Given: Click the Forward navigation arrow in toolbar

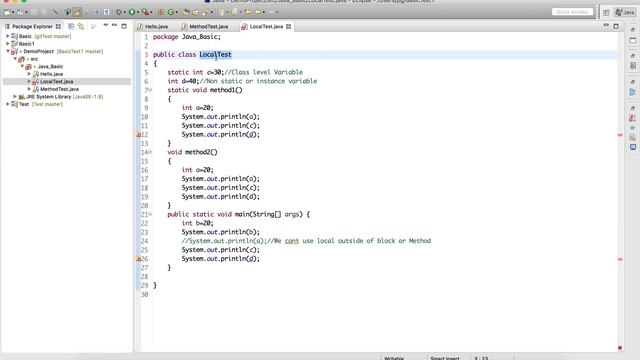Looking at the screenshot, I should click(x=270, y=12).
